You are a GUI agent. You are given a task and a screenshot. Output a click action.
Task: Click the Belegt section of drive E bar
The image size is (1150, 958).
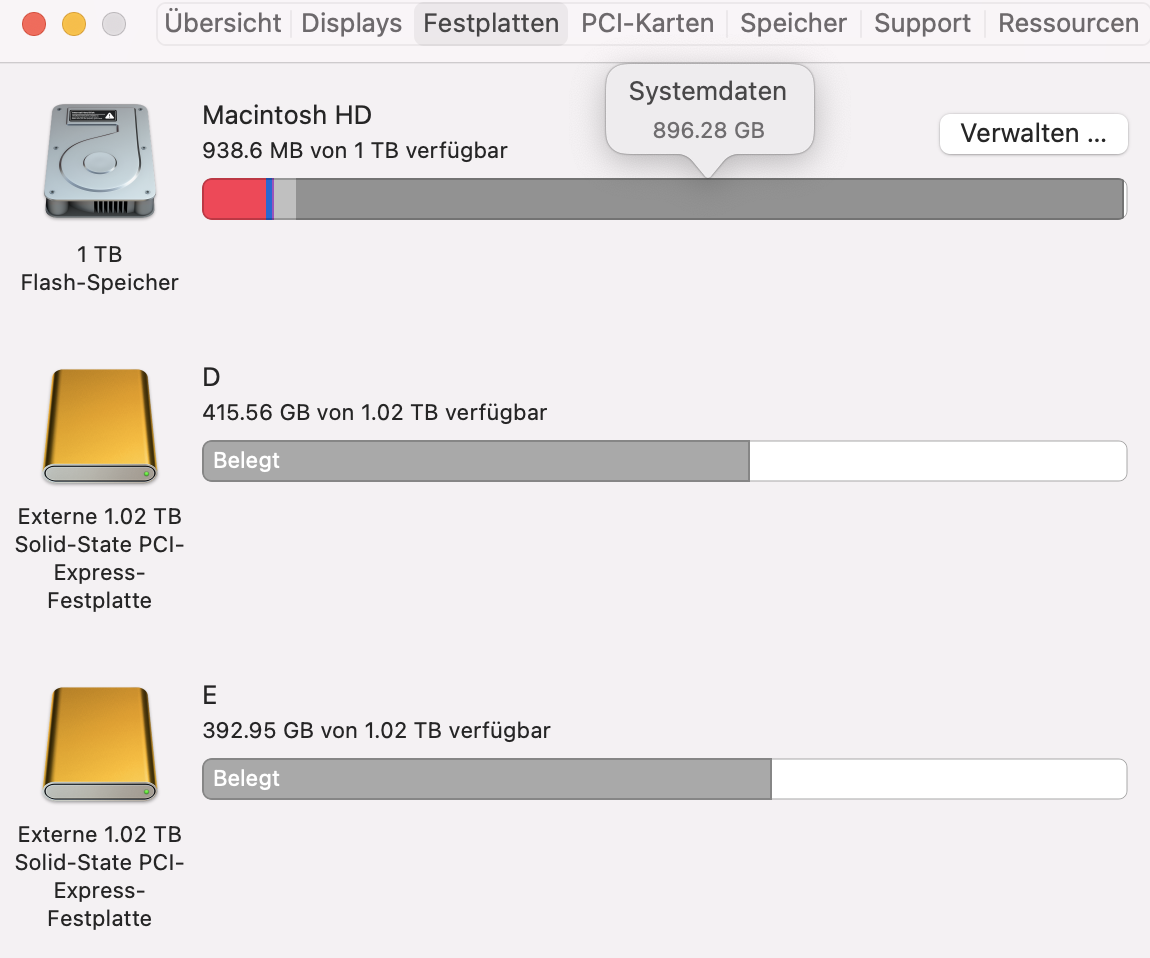[487, 779]
